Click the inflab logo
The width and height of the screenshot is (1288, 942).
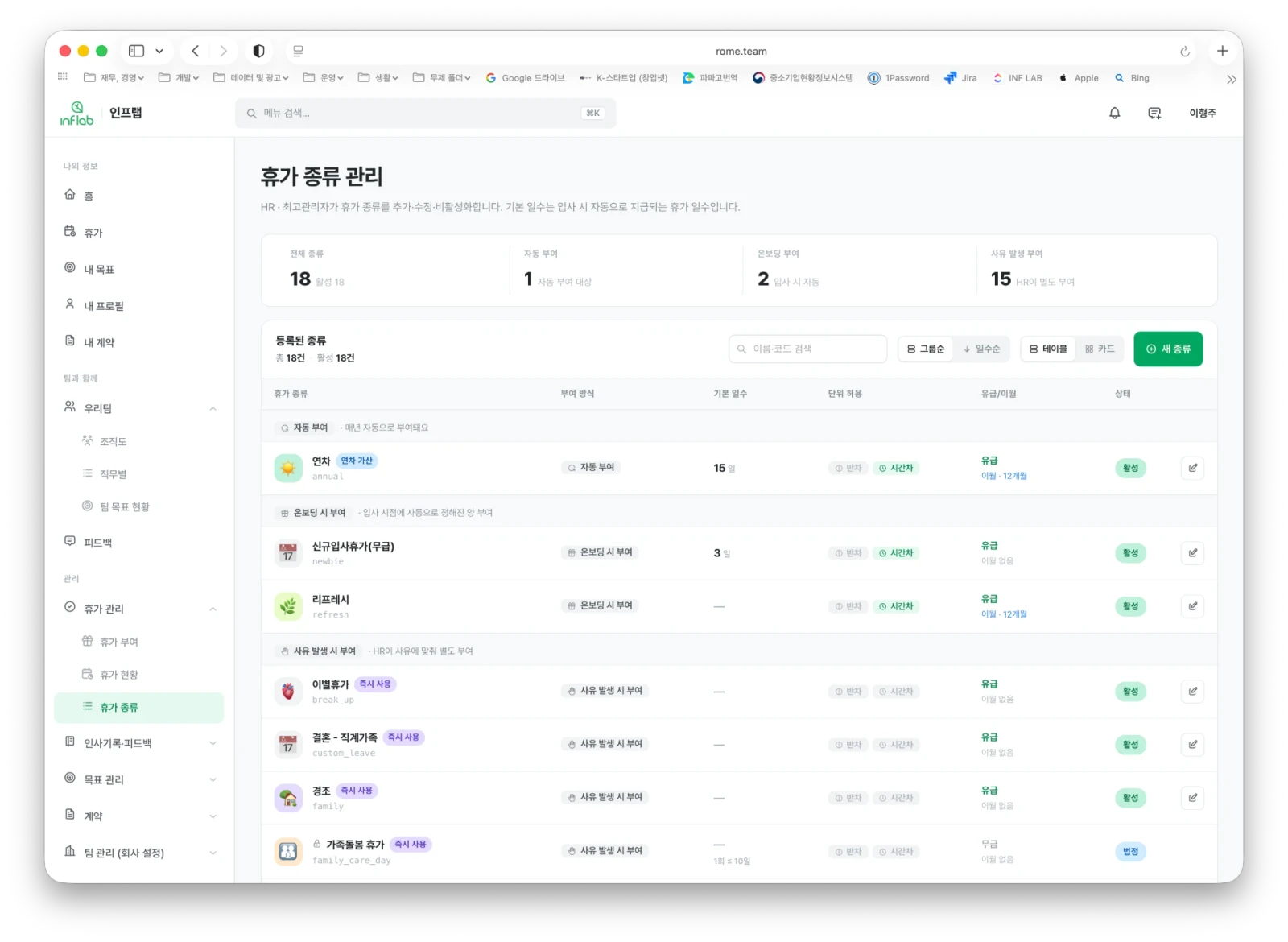[77, 114]
